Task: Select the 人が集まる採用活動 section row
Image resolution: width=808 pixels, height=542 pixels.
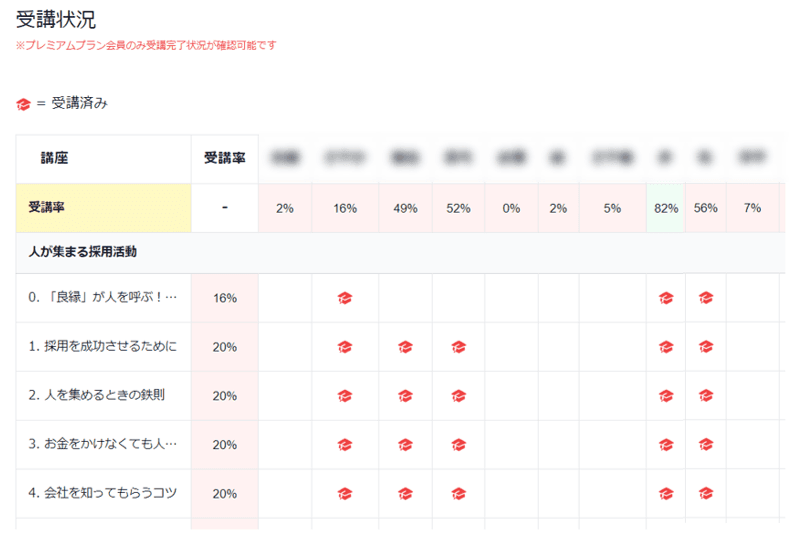Action: 83,252
